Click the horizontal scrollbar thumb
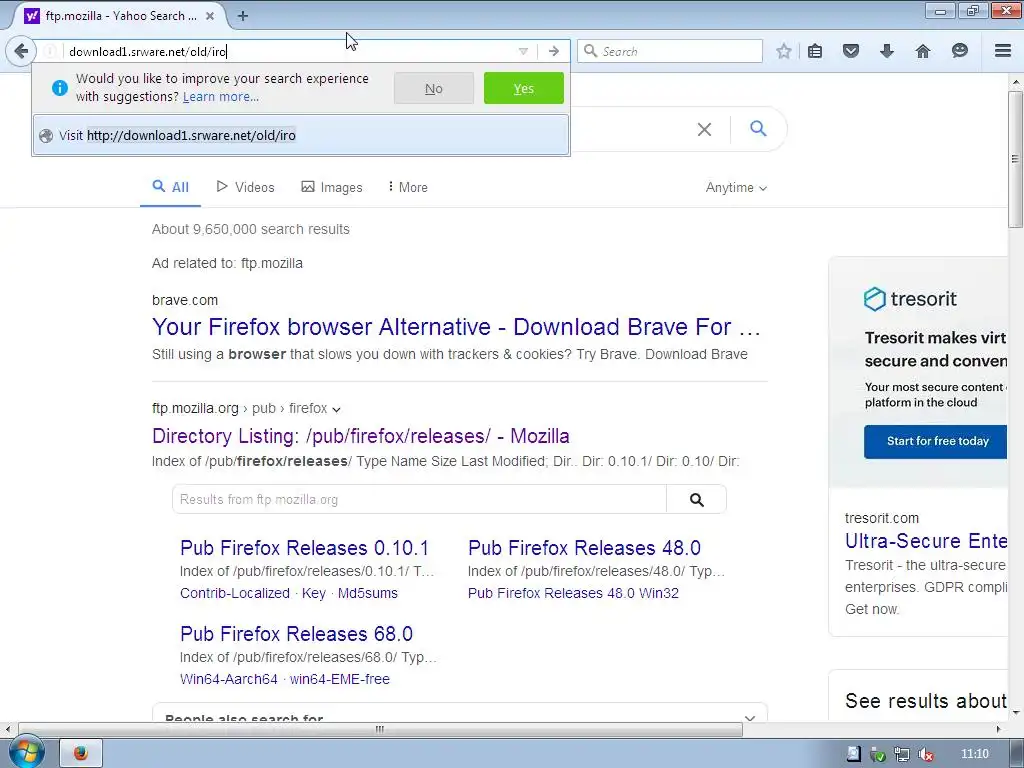This screenshot has width=1024, height=768. coord(380,729)
